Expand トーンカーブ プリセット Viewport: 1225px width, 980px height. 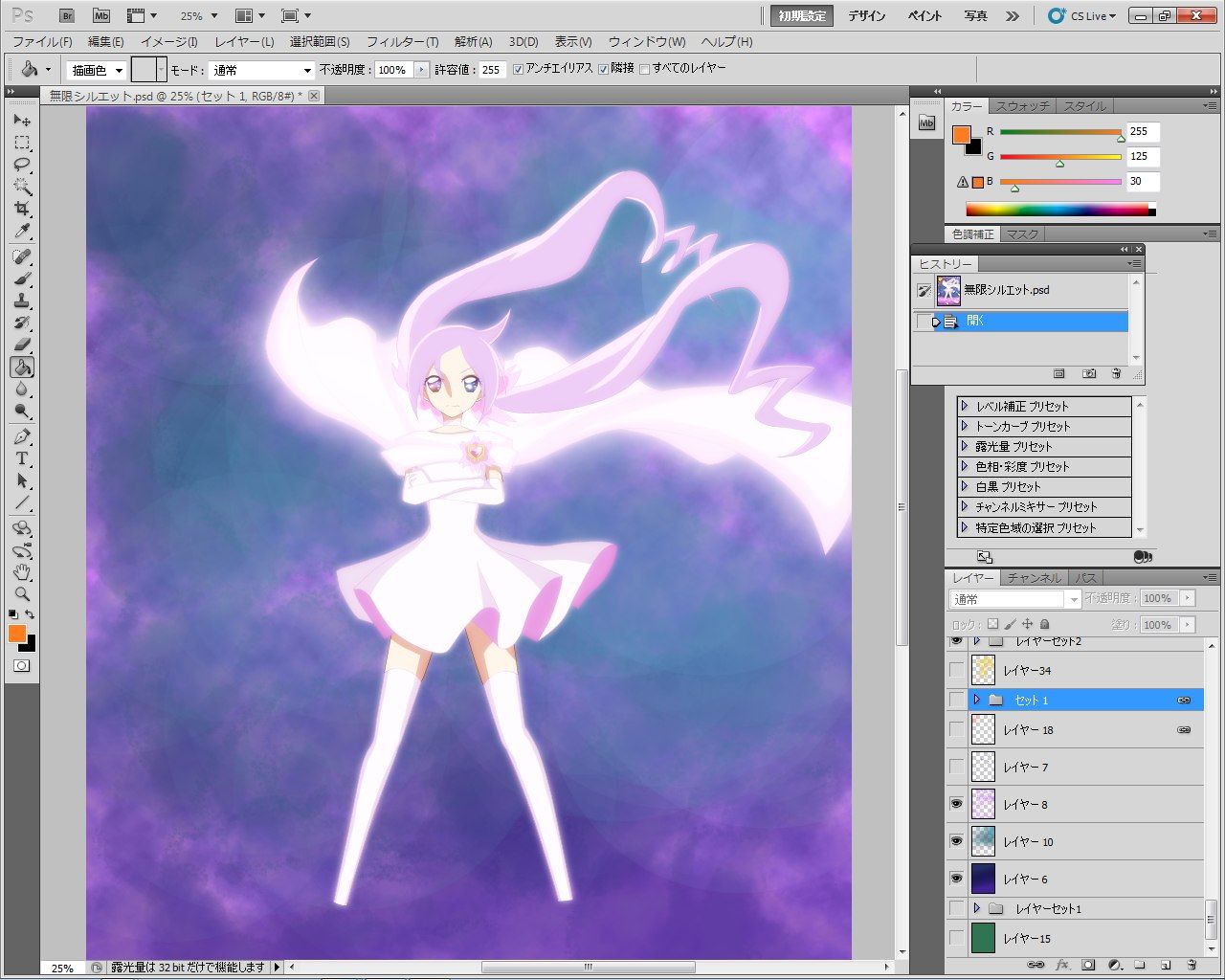pyautogui.click(x=965, y=427)
